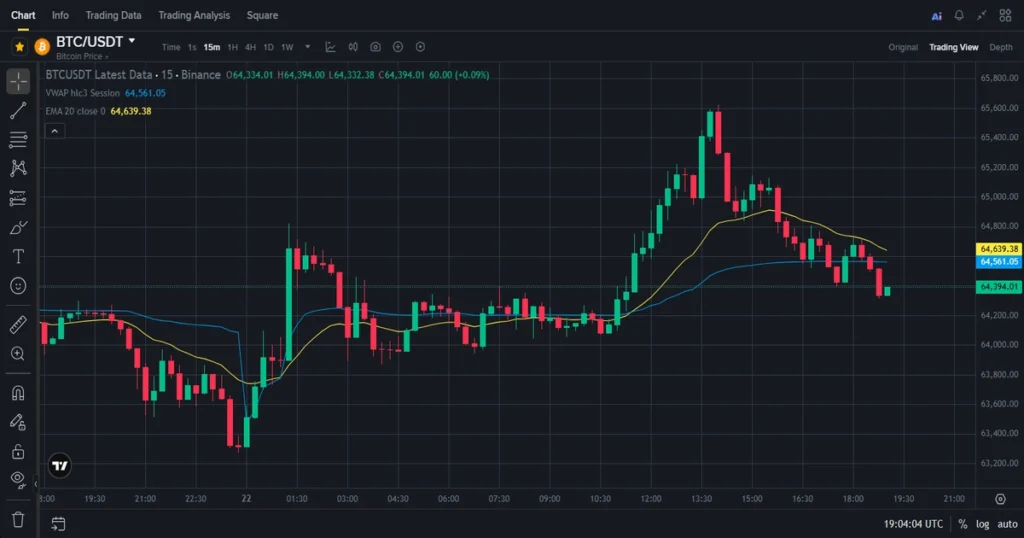Select the ruler measure tool
This screenshot has height=538, width=1024.
coord(18,324)
